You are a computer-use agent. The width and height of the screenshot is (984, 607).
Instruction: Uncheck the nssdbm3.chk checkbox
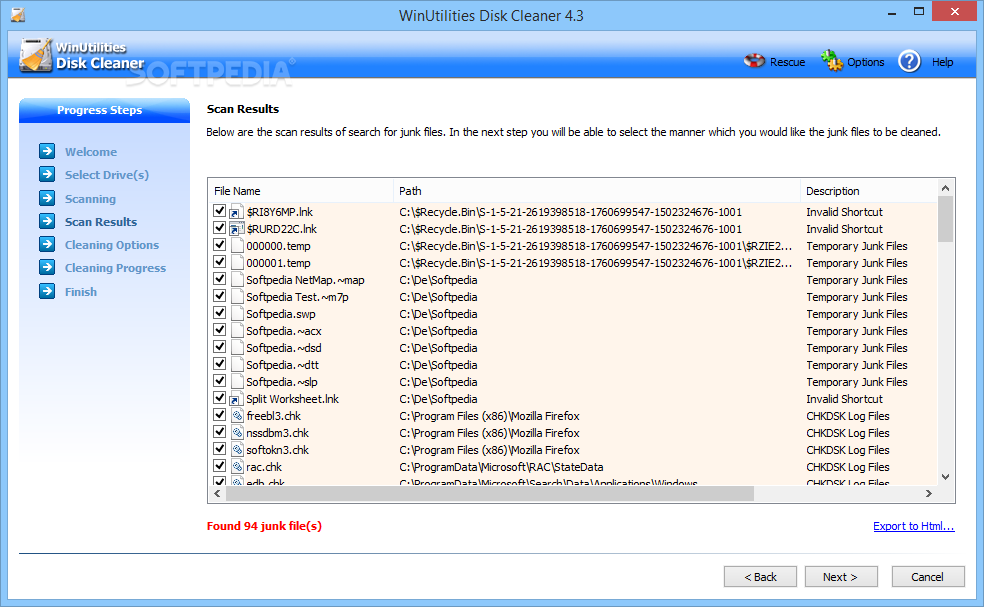pos(219,431)
